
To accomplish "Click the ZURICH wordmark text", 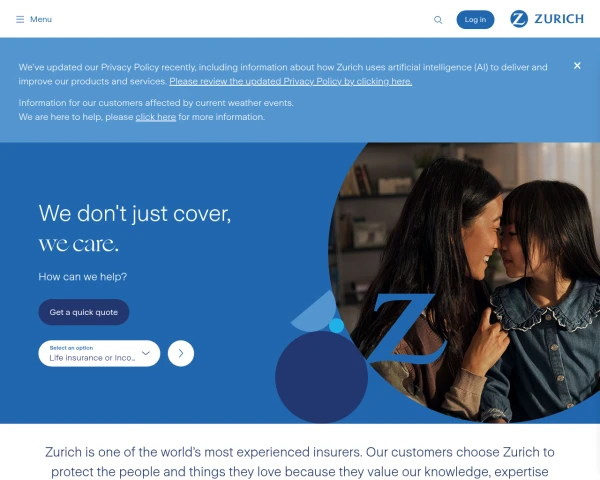I will pyautogui.click(x=559, y=19).
